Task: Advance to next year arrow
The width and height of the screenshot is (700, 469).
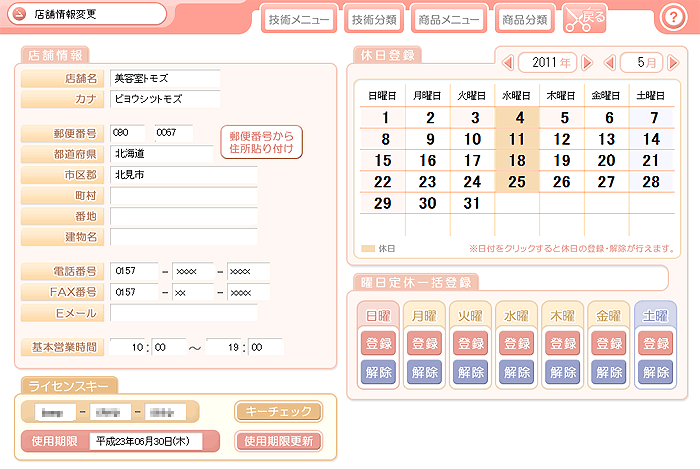Action: pos(587,63)
